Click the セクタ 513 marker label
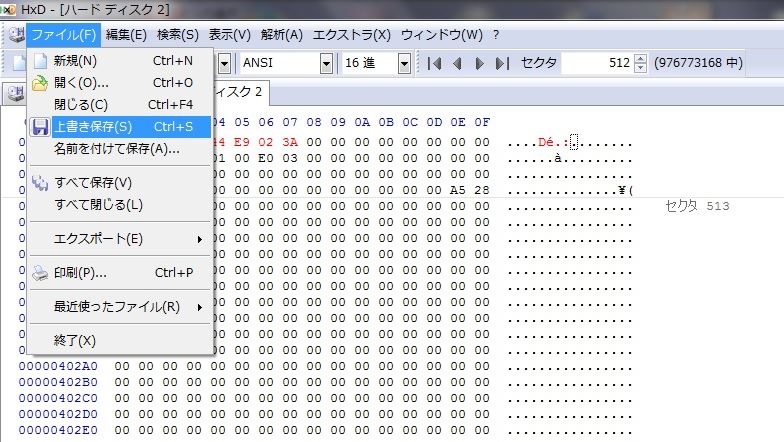784x442 pixels. click(697, 206)
